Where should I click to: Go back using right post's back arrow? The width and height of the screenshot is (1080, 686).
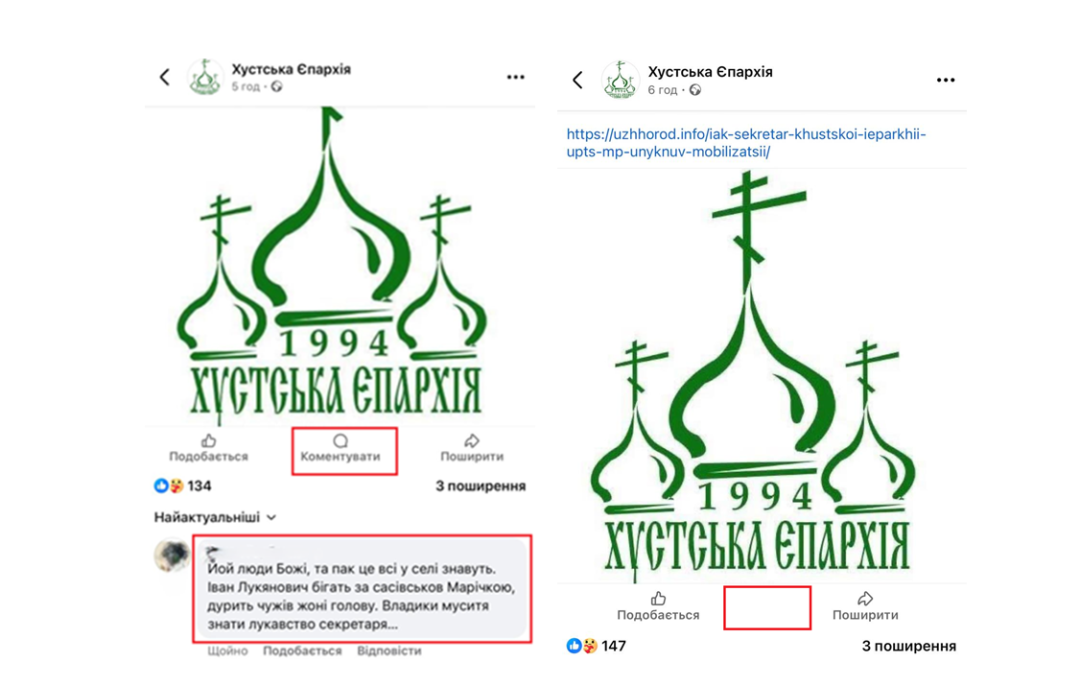pyautogui.click(x=578, y=80)
